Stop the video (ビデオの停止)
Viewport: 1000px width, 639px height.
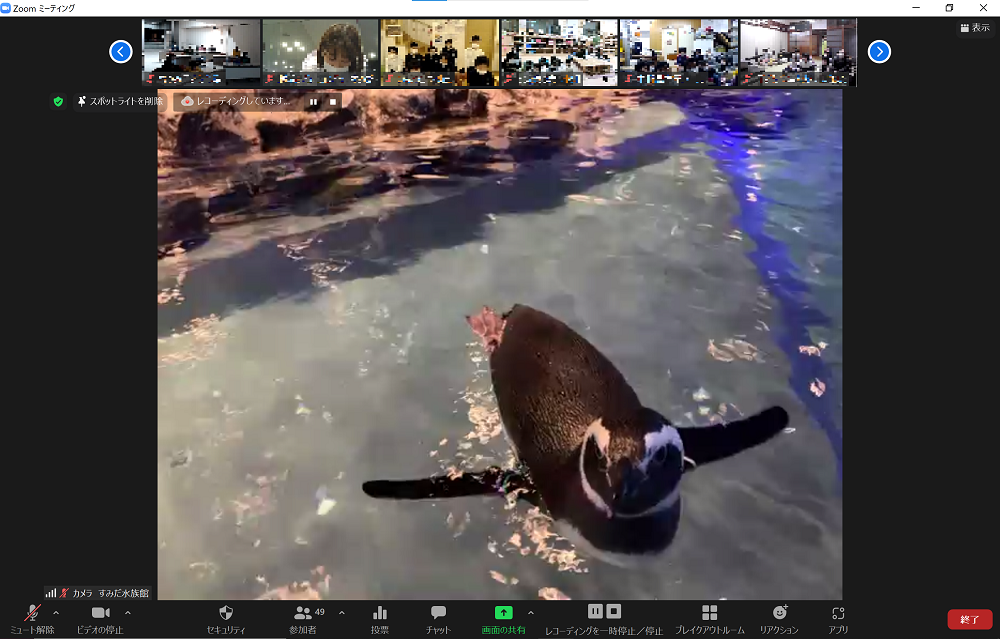pyautogui.click(x=100, y=613)
